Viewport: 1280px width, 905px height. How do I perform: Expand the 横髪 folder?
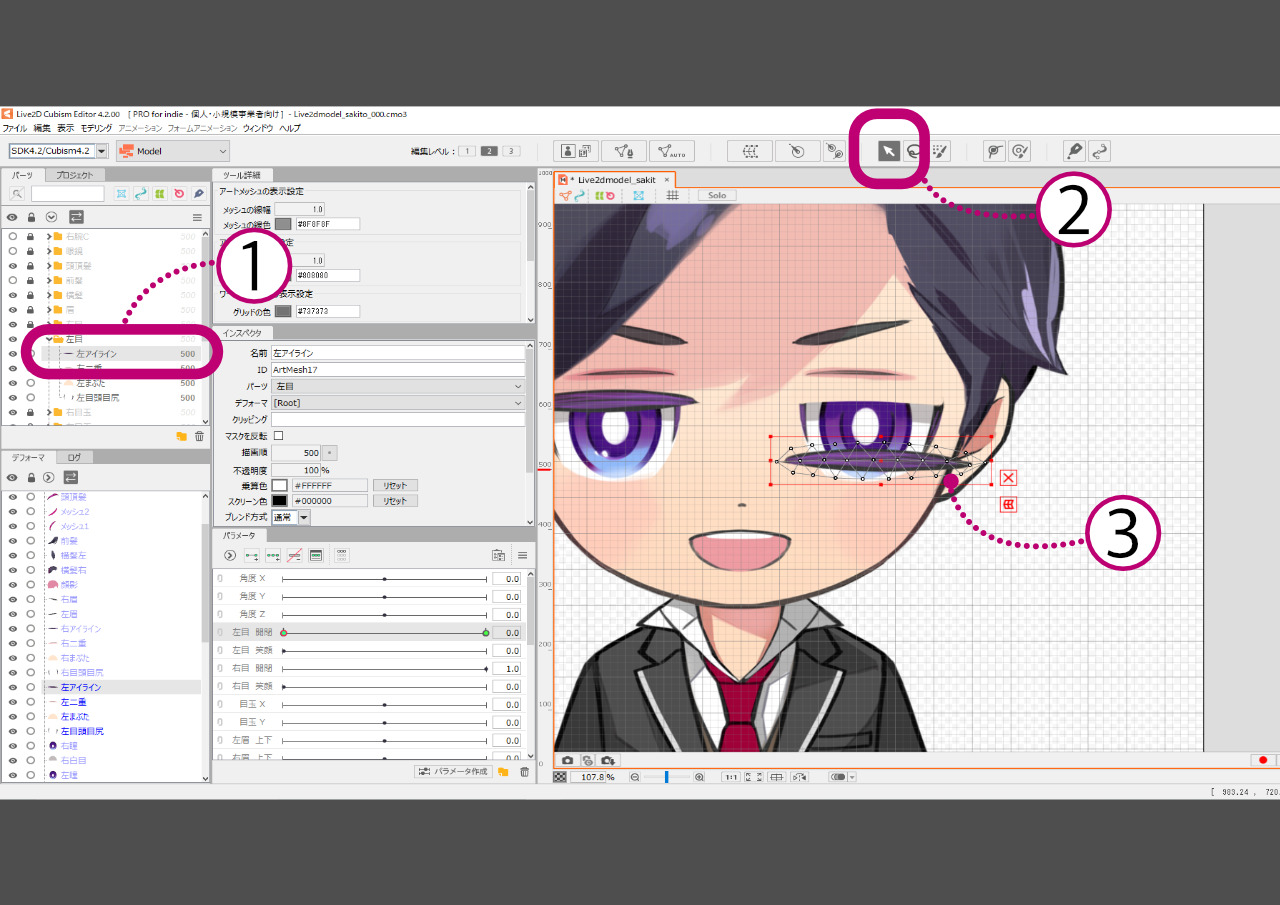pyautogui.click(x=48, y=295)
